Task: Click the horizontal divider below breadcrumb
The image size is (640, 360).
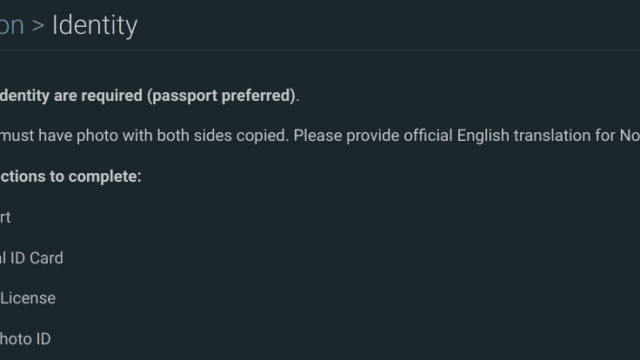Action: pyautogui.click(x=320, y=50)
